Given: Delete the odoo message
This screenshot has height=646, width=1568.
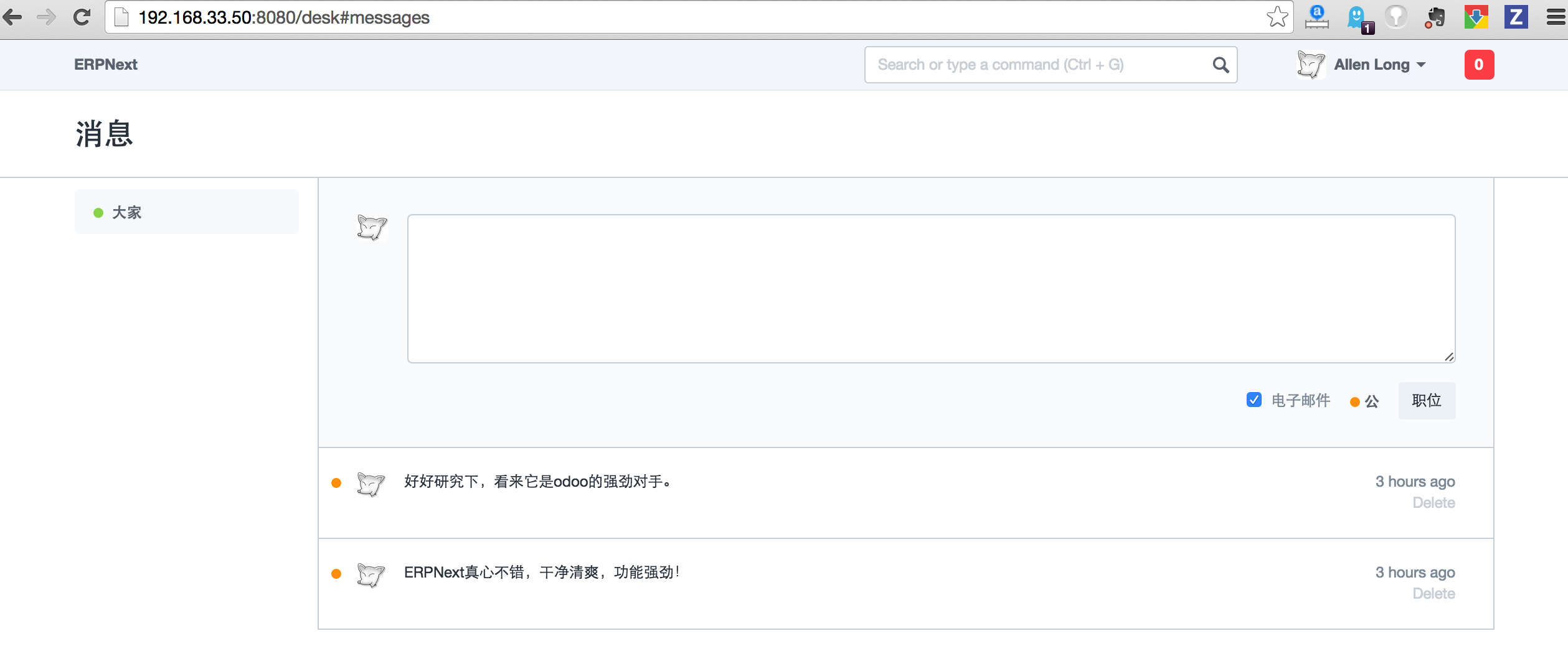Looking at the screenshot, I should point(1433,503).
